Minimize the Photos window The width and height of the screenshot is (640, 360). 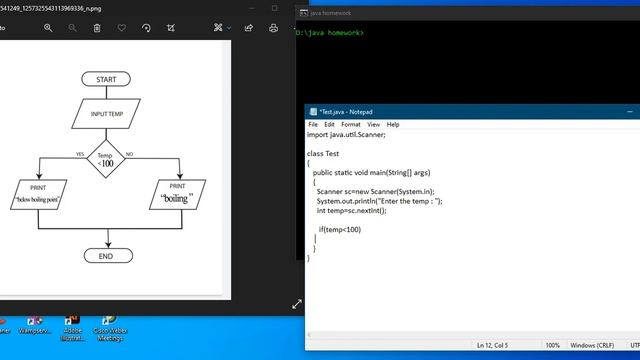[252, 8]
